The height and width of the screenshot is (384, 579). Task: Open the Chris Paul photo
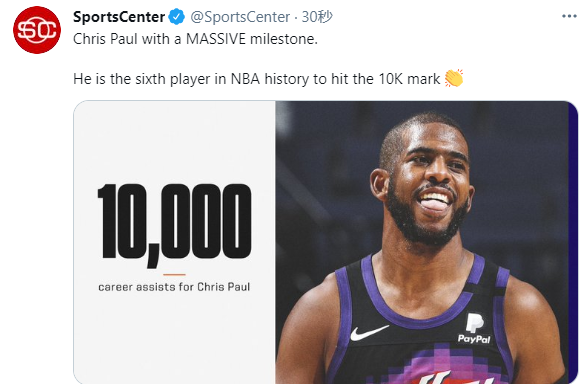pos(425,242)
